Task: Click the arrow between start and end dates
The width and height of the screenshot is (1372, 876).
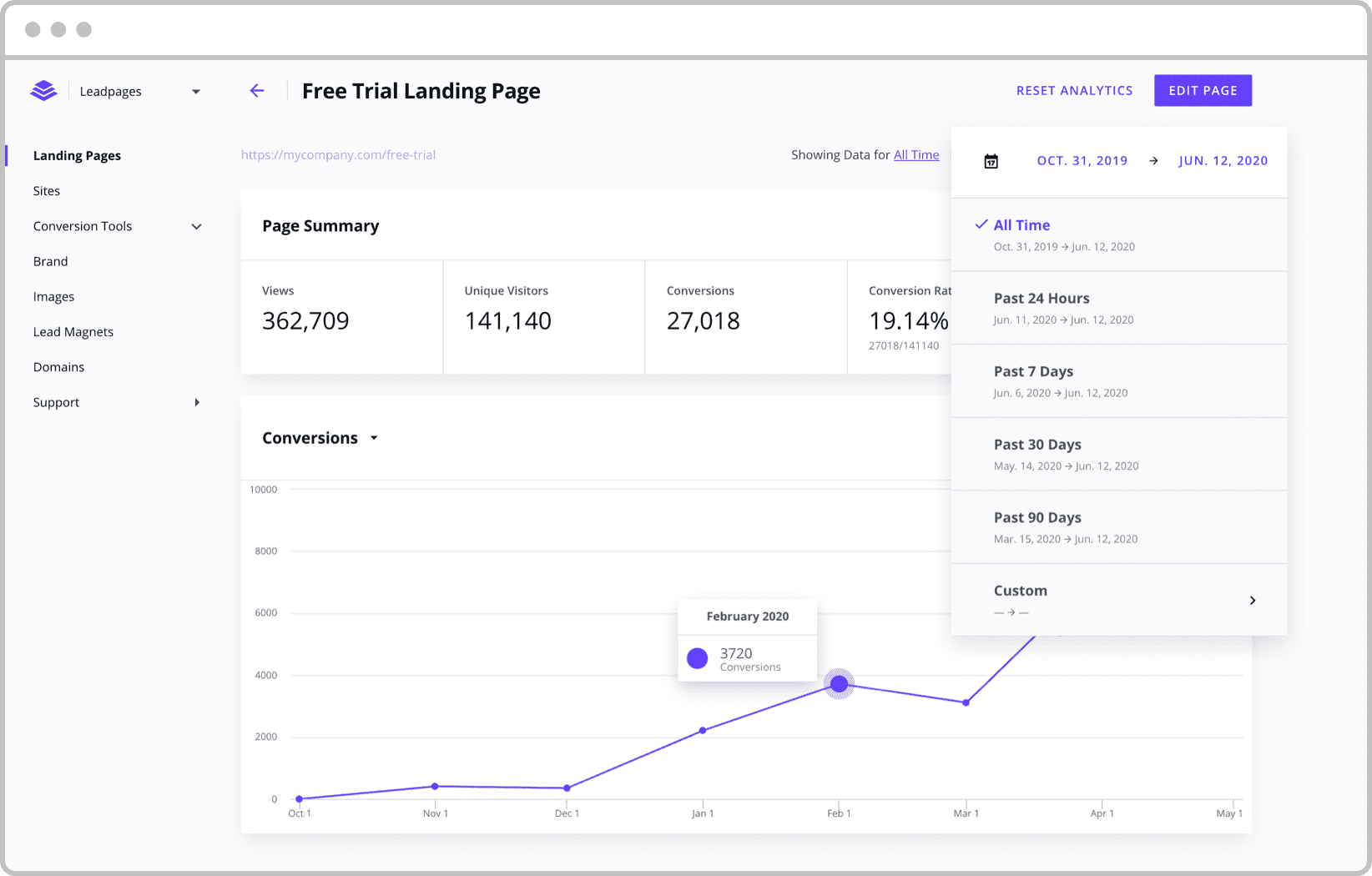Action: pos(1153,161)
